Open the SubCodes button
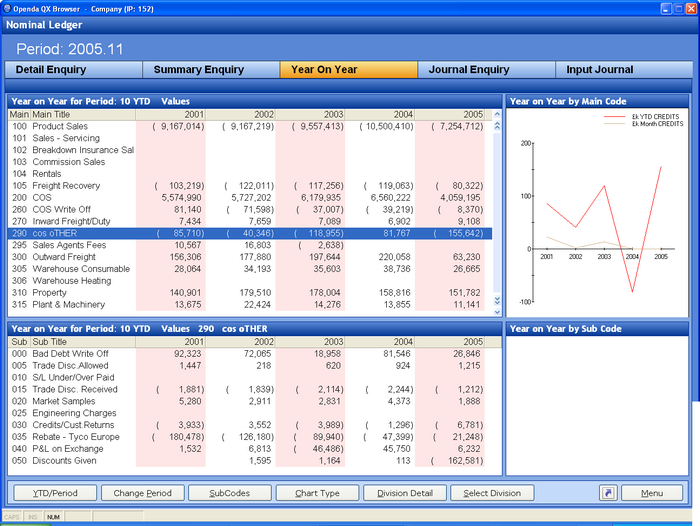 coord(229,493)
